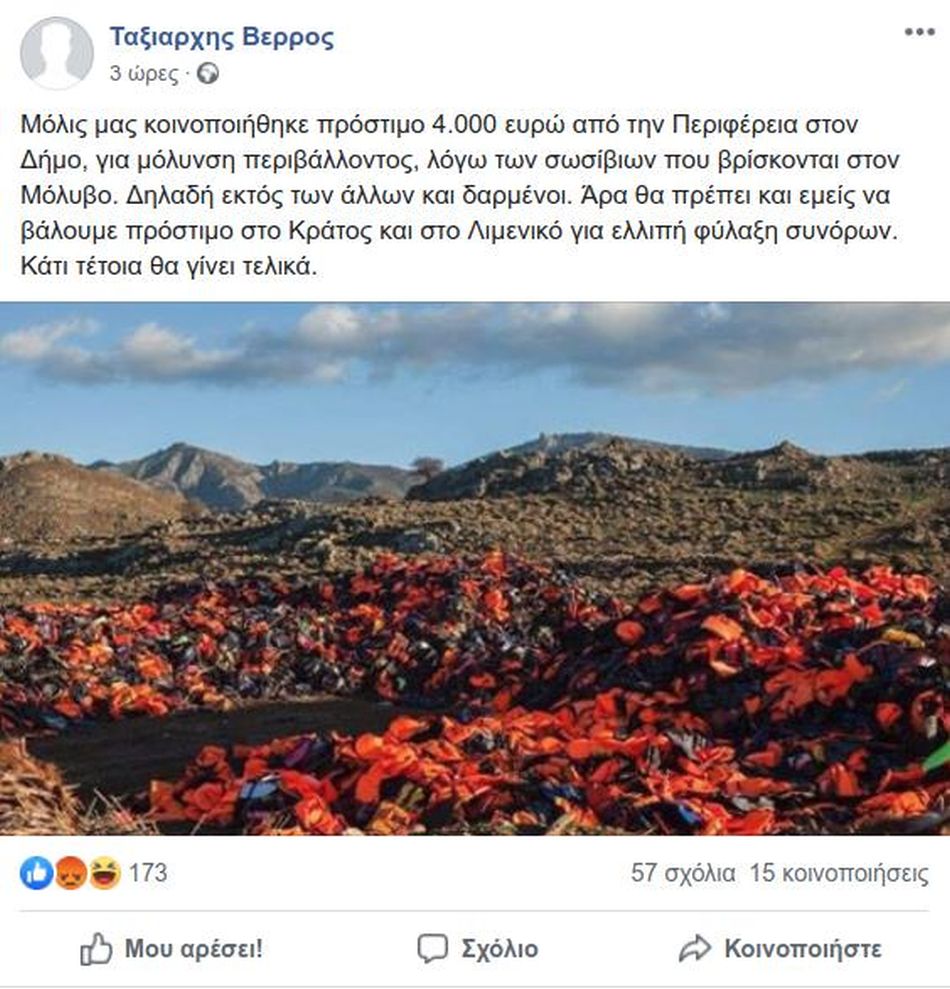950x989 pixels.
Task: Open the three-dot post options menu
Action: [x=919, y=32]
